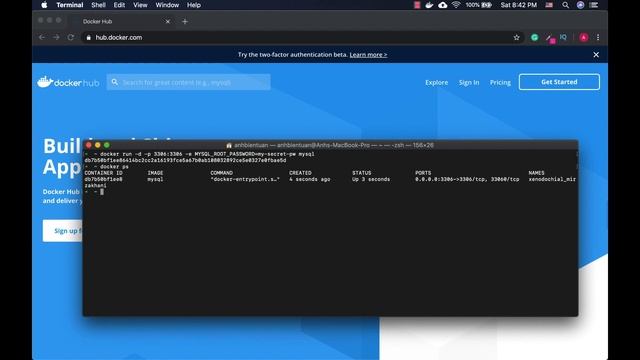Screen dimensions: 640x360
Task: Click the Get Started button
Action: coord(559,82)
